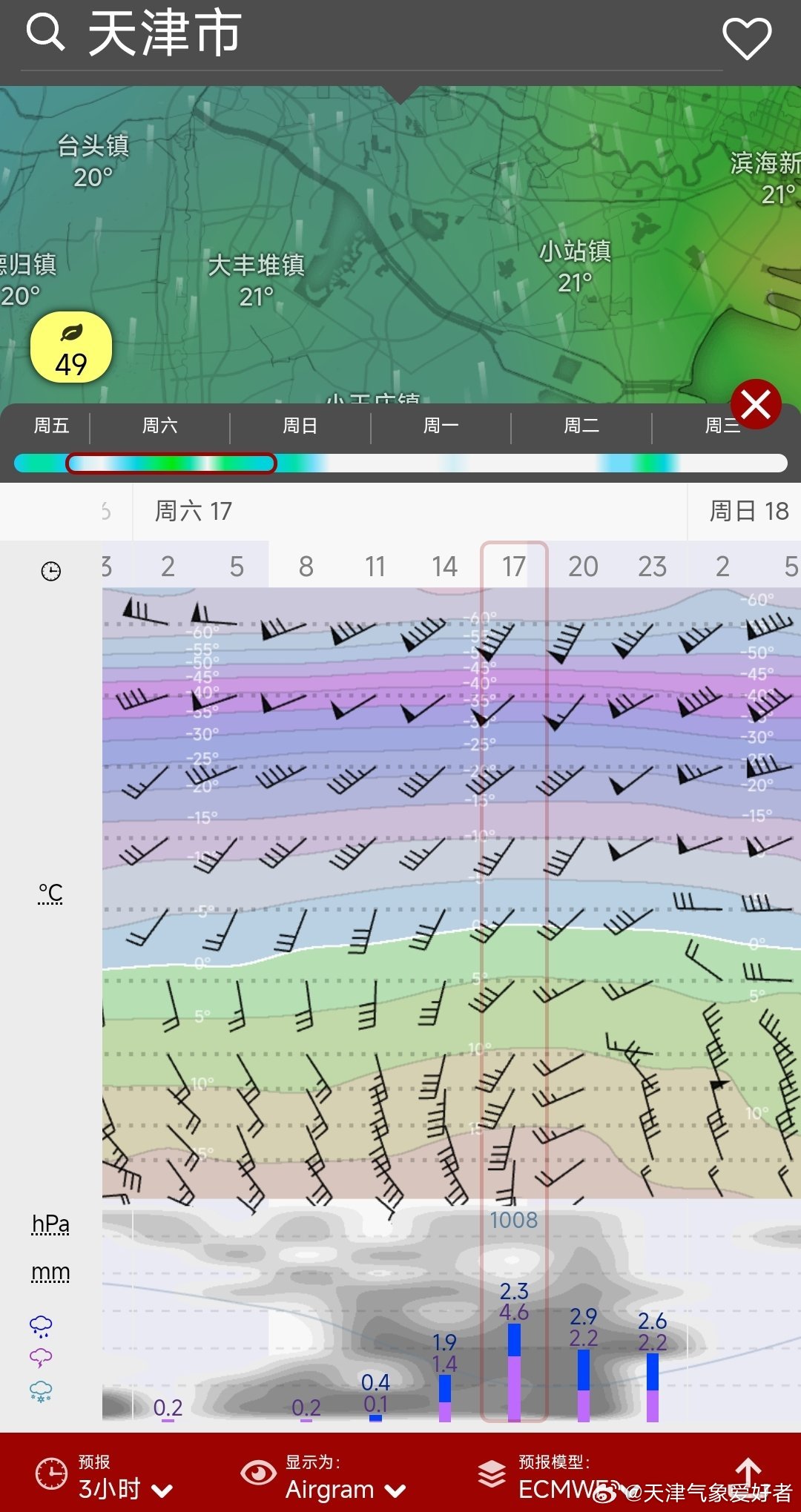Tap the 天津市 location title
801x1512 pixels.
[x=165, y=33]
